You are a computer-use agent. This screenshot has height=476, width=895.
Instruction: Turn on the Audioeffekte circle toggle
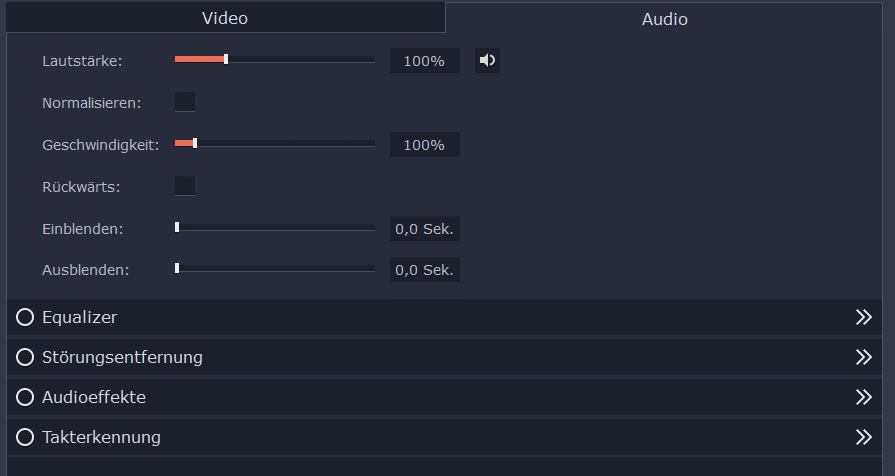(25, 397)
